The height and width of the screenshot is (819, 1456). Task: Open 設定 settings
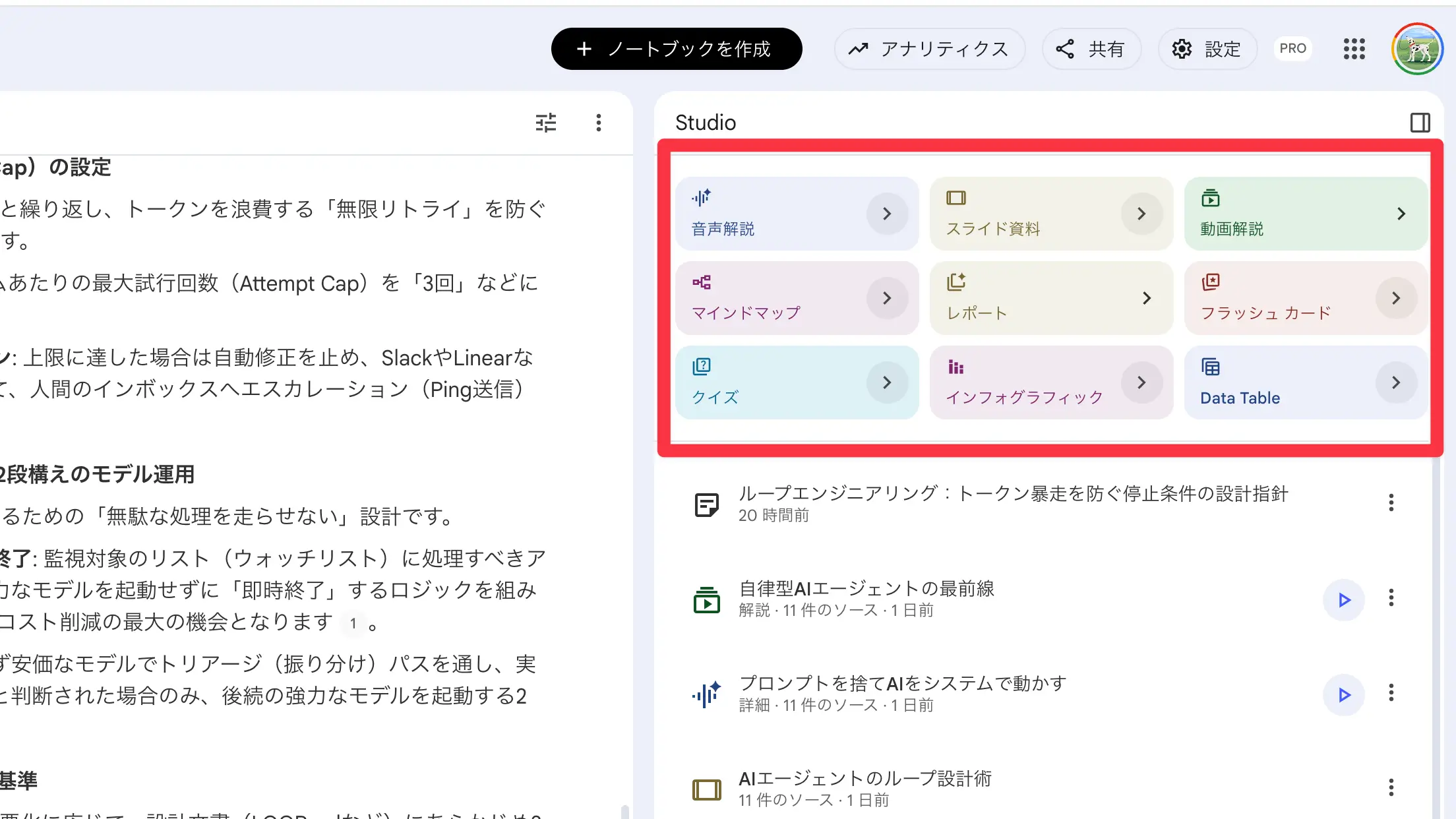click(x=1207, y=49)
